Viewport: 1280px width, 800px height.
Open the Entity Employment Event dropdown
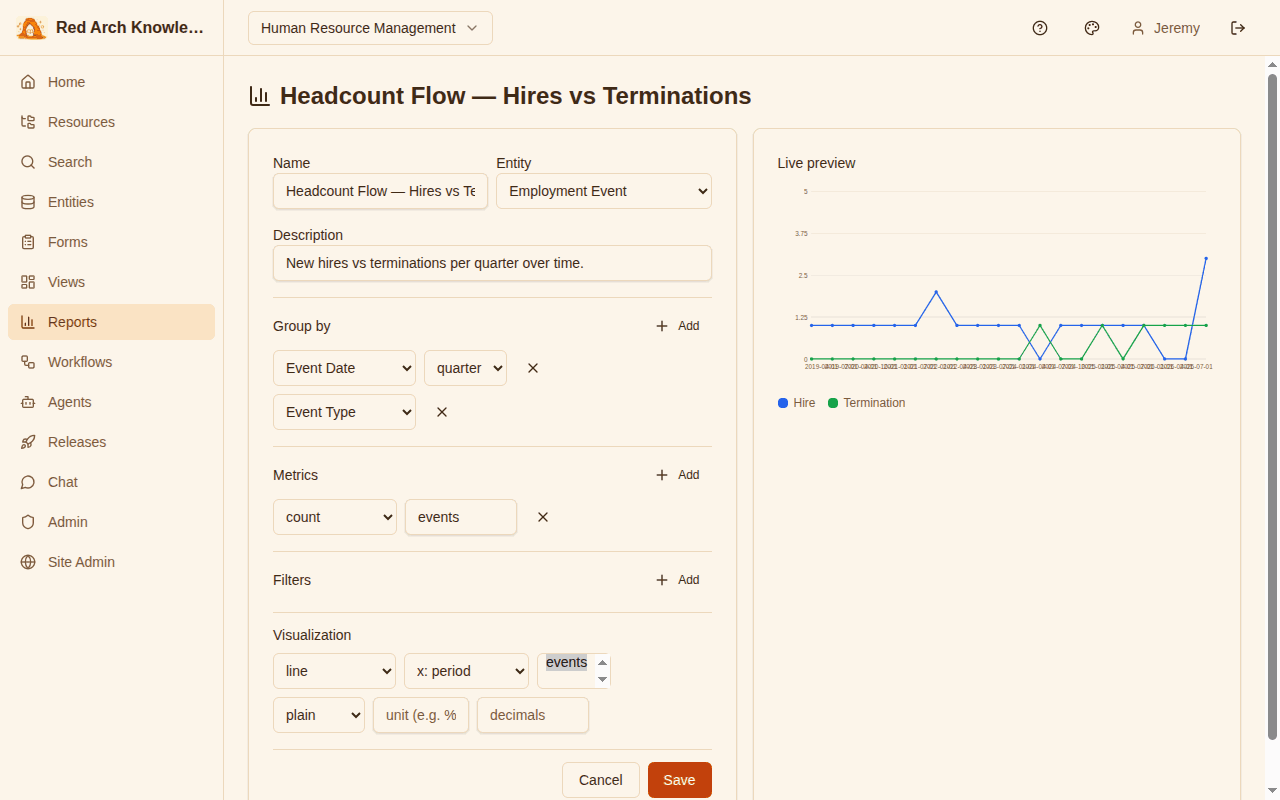[604, 191]
